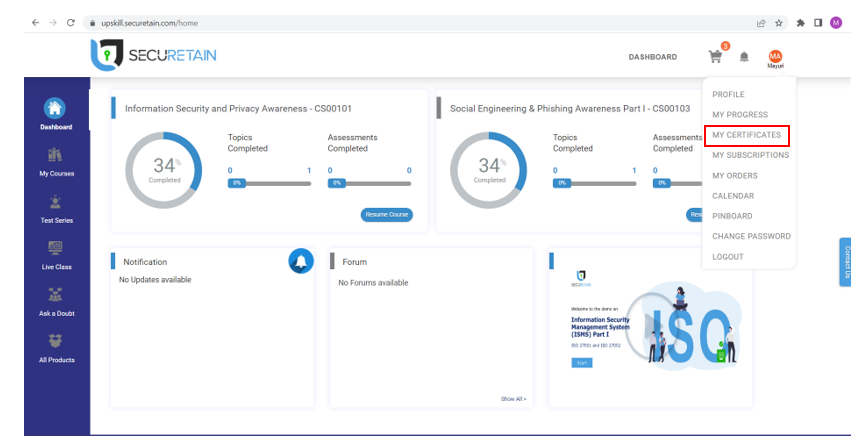Screen dimensions: 862x448
Task: Open the Dashboard home icon in sidebar
Action: point(56,109)
